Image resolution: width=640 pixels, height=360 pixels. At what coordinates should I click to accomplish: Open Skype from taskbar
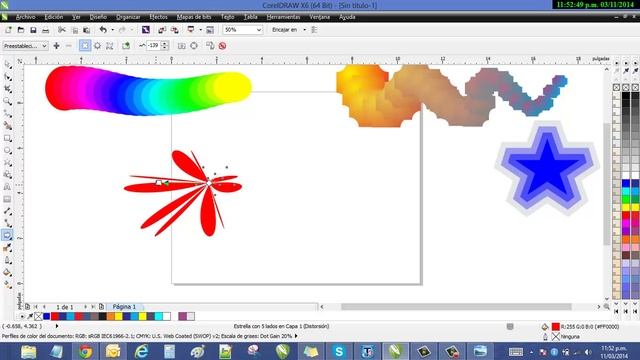pyautogui.click(x=339, y=351)
